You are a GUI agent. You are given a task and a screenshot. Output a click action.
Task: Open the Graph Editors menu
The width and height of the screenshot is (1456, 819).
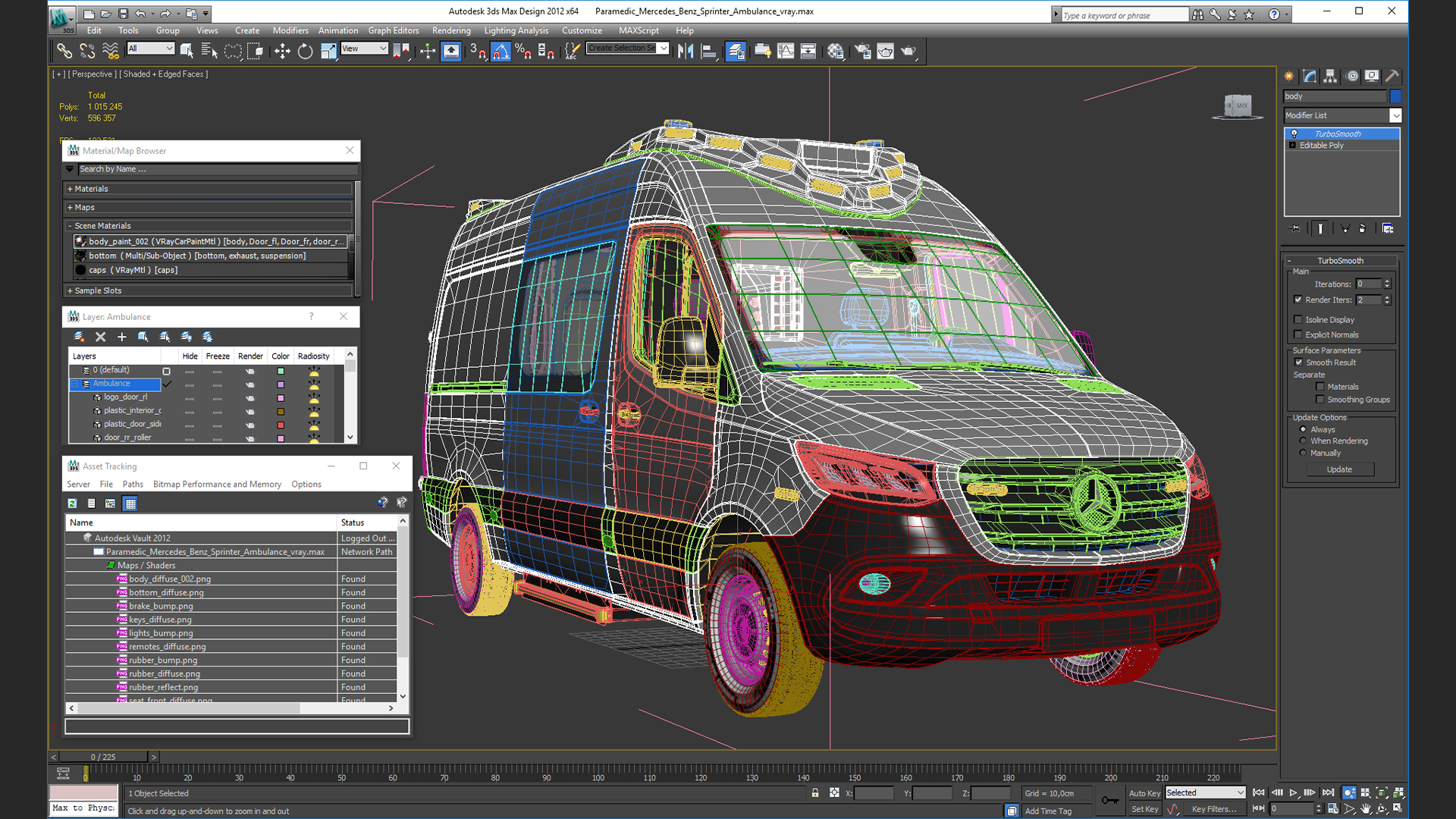tap(393, 30)
